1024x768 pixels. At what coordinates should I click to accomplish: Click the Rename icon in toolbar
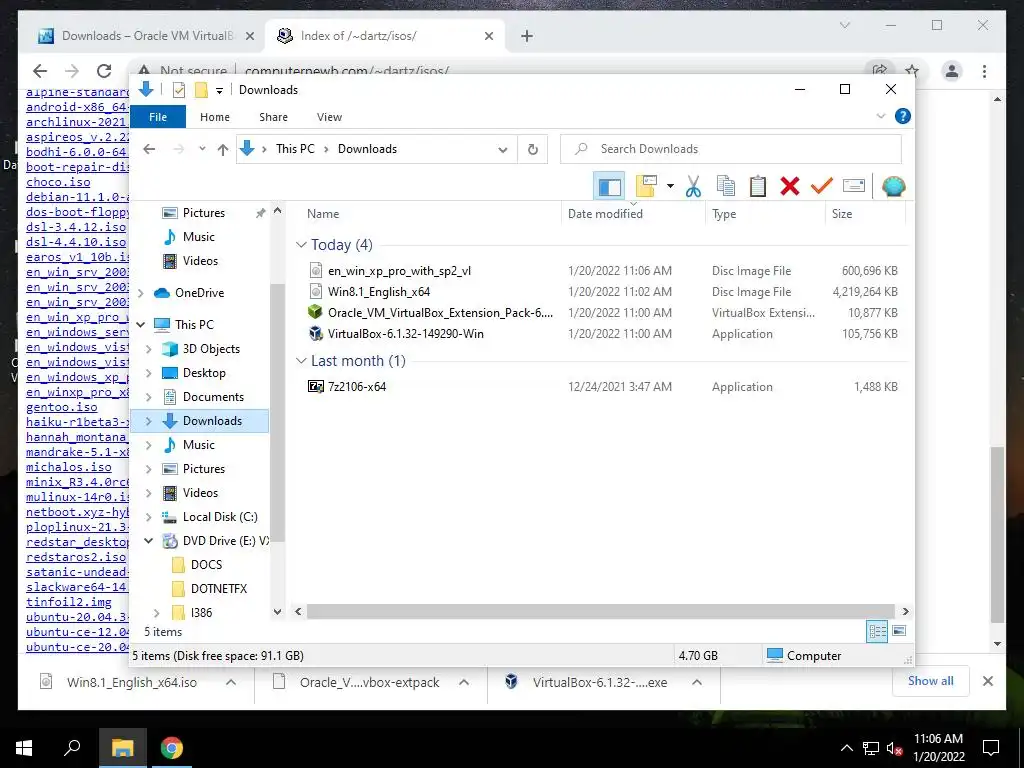click(x=854, y=187)
